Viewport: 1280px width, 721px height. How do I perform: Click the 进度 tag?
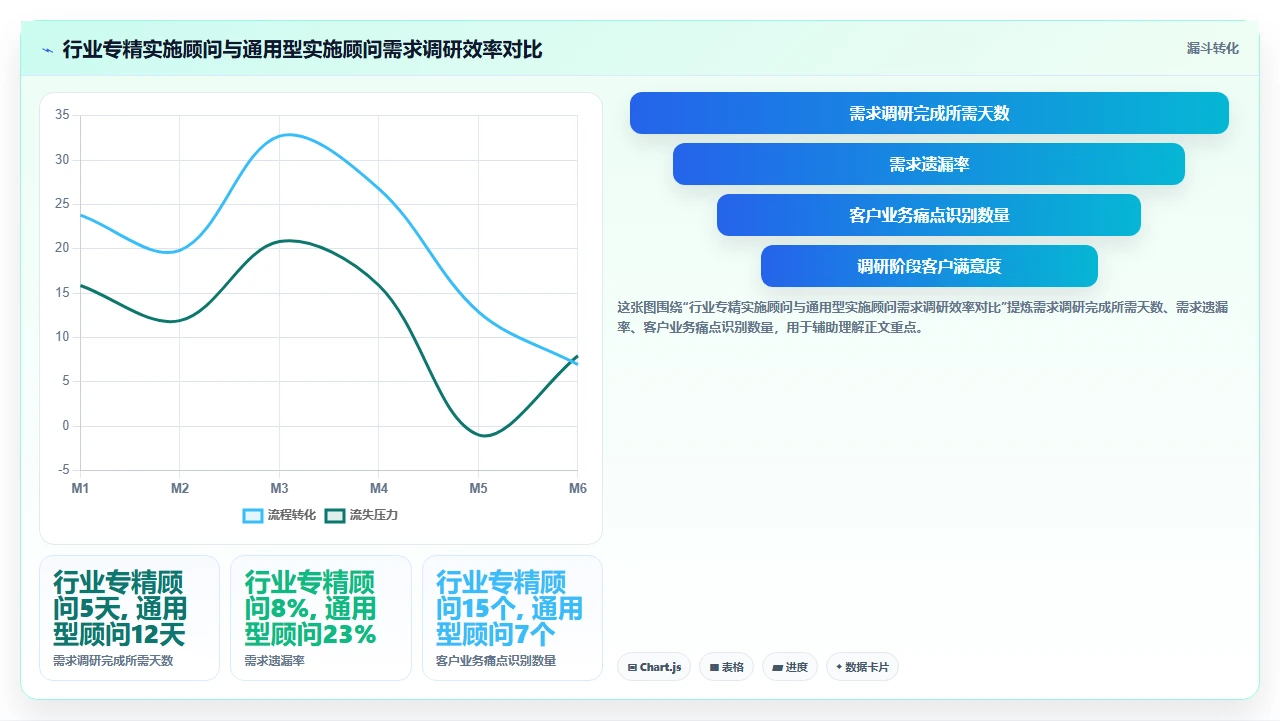coord(790,667)
